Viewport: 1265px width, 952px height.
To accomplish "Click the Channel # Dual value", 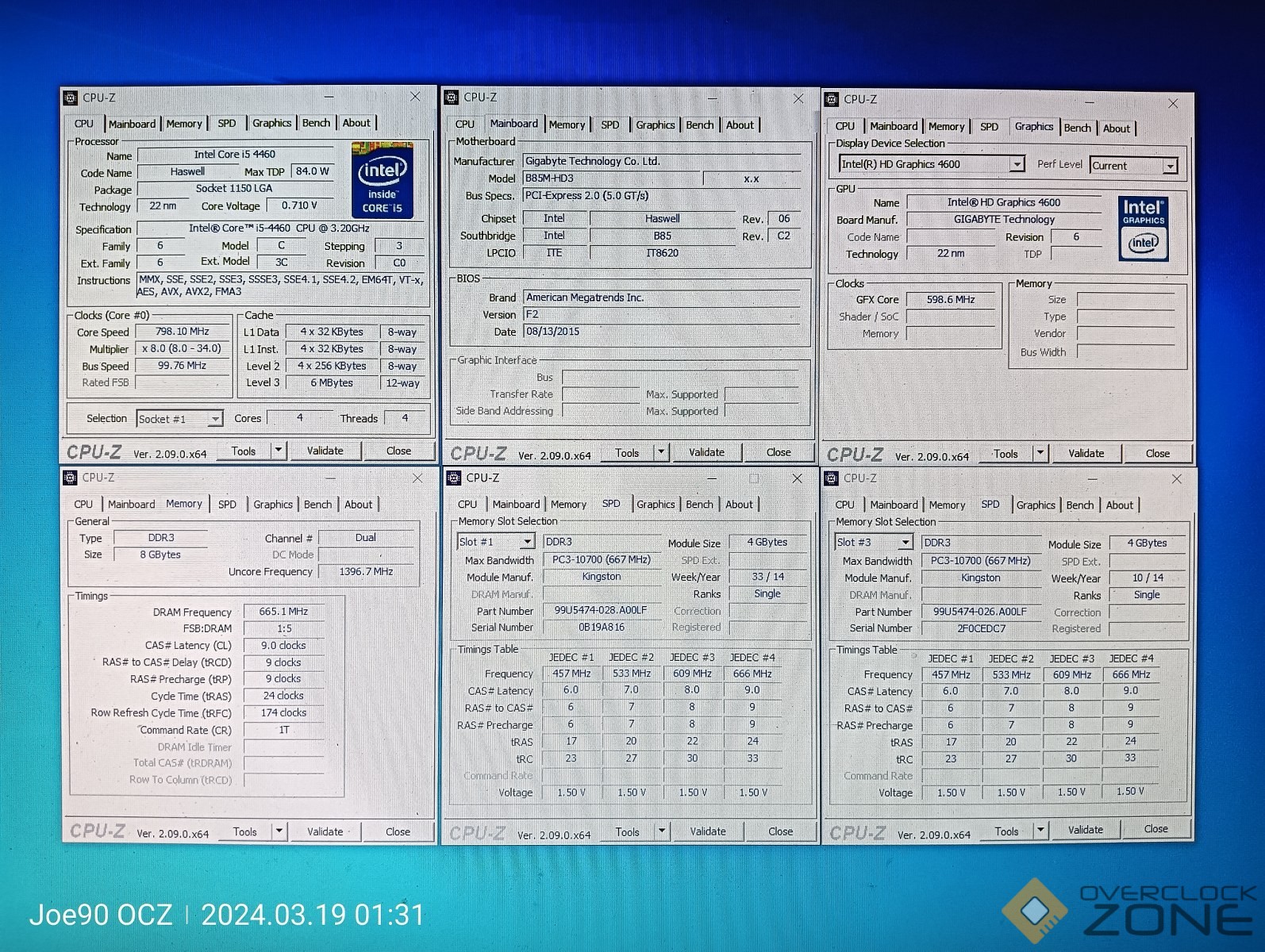I will coord(366,537).
